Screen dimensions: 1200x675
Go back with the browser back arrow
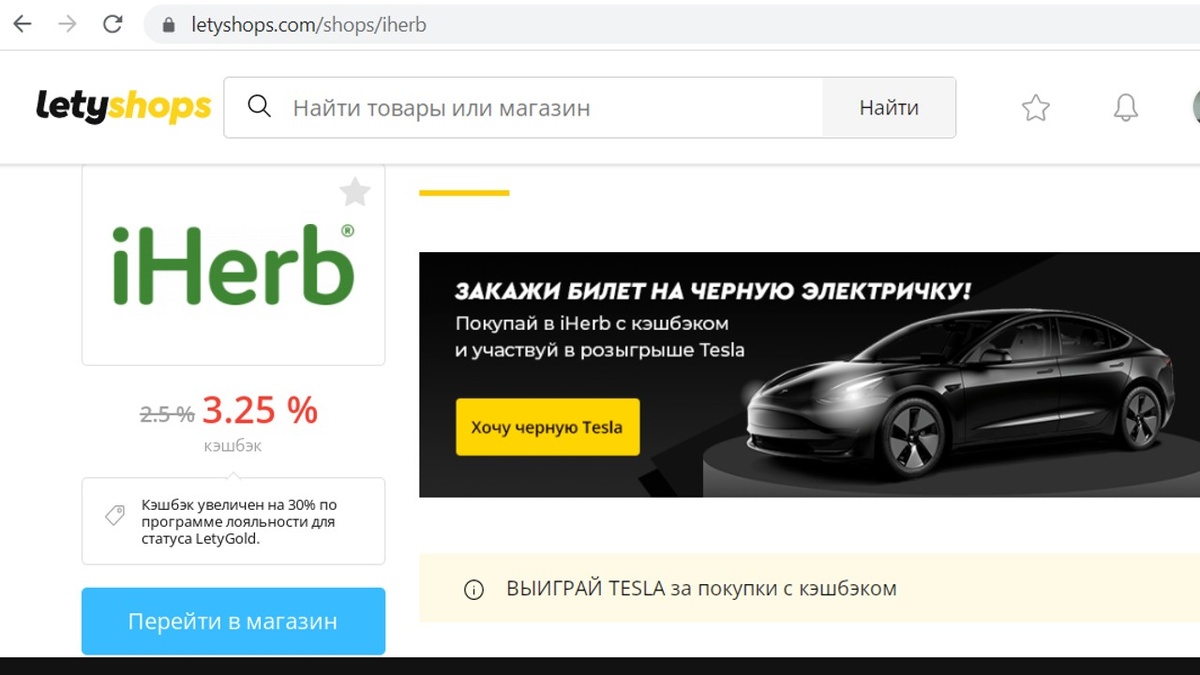pos(22,24)
